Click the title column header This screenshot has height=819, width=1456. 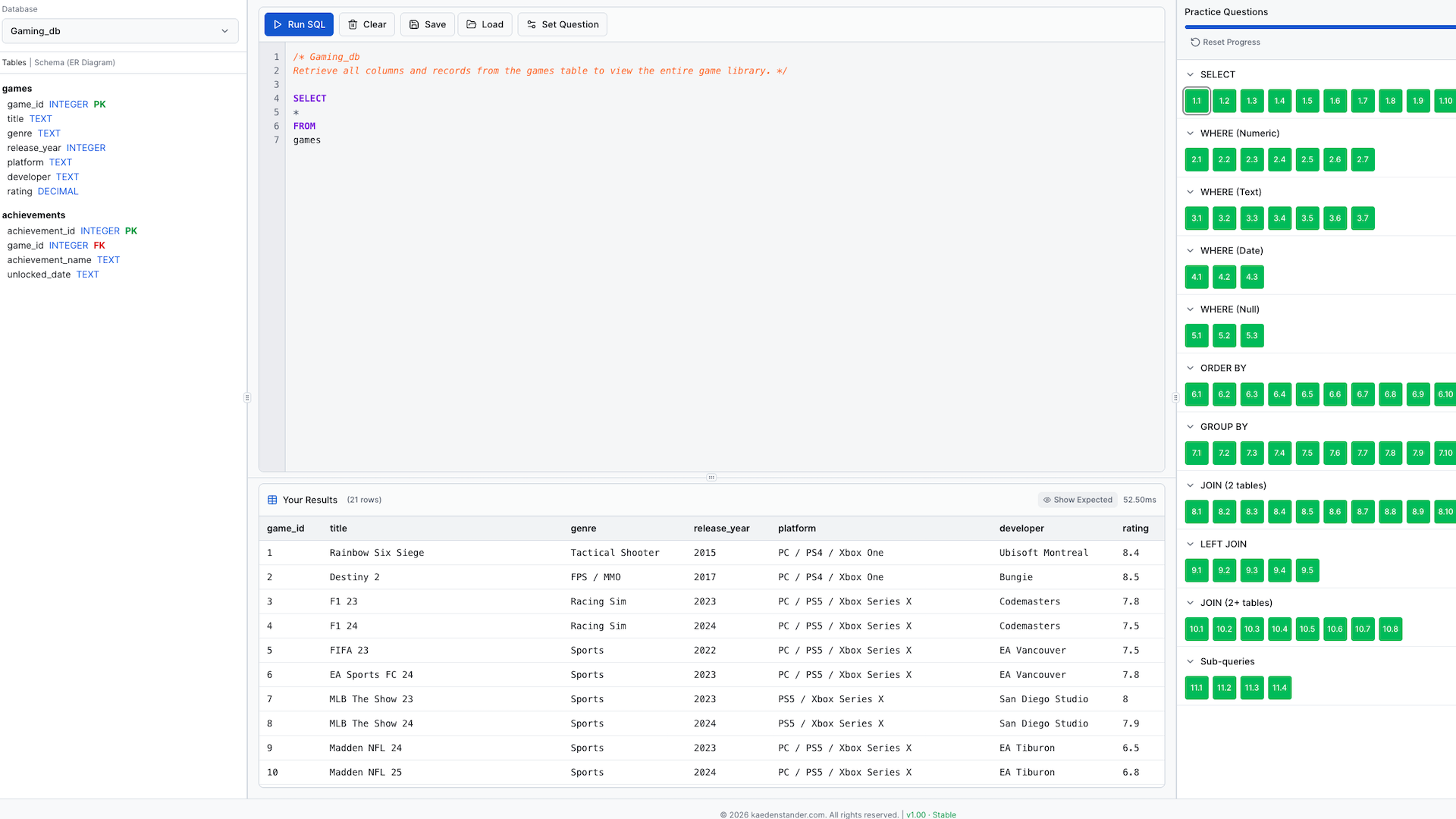pyautogui.click(x=338, y=529)
